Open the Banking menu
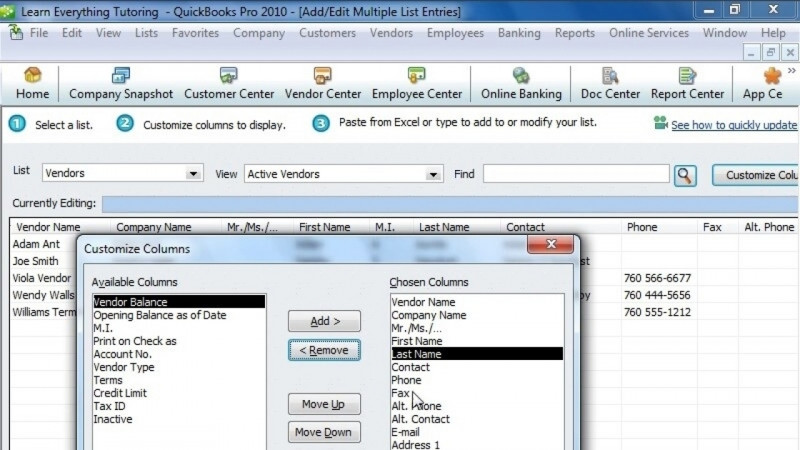 (x=519, y=33)
